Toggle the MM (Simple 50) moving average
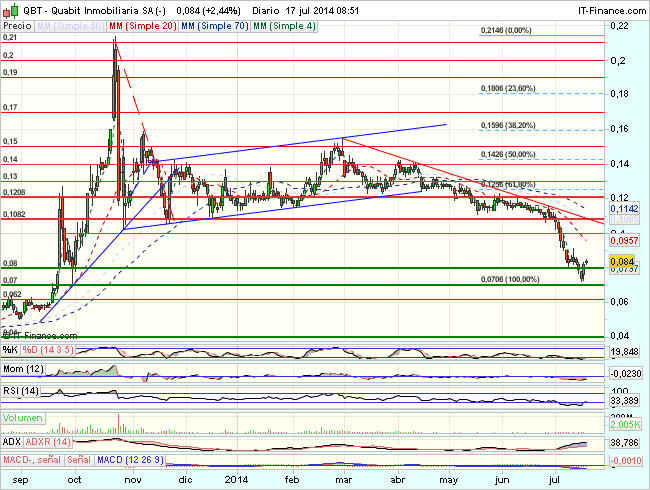 (x=69, y=23)
